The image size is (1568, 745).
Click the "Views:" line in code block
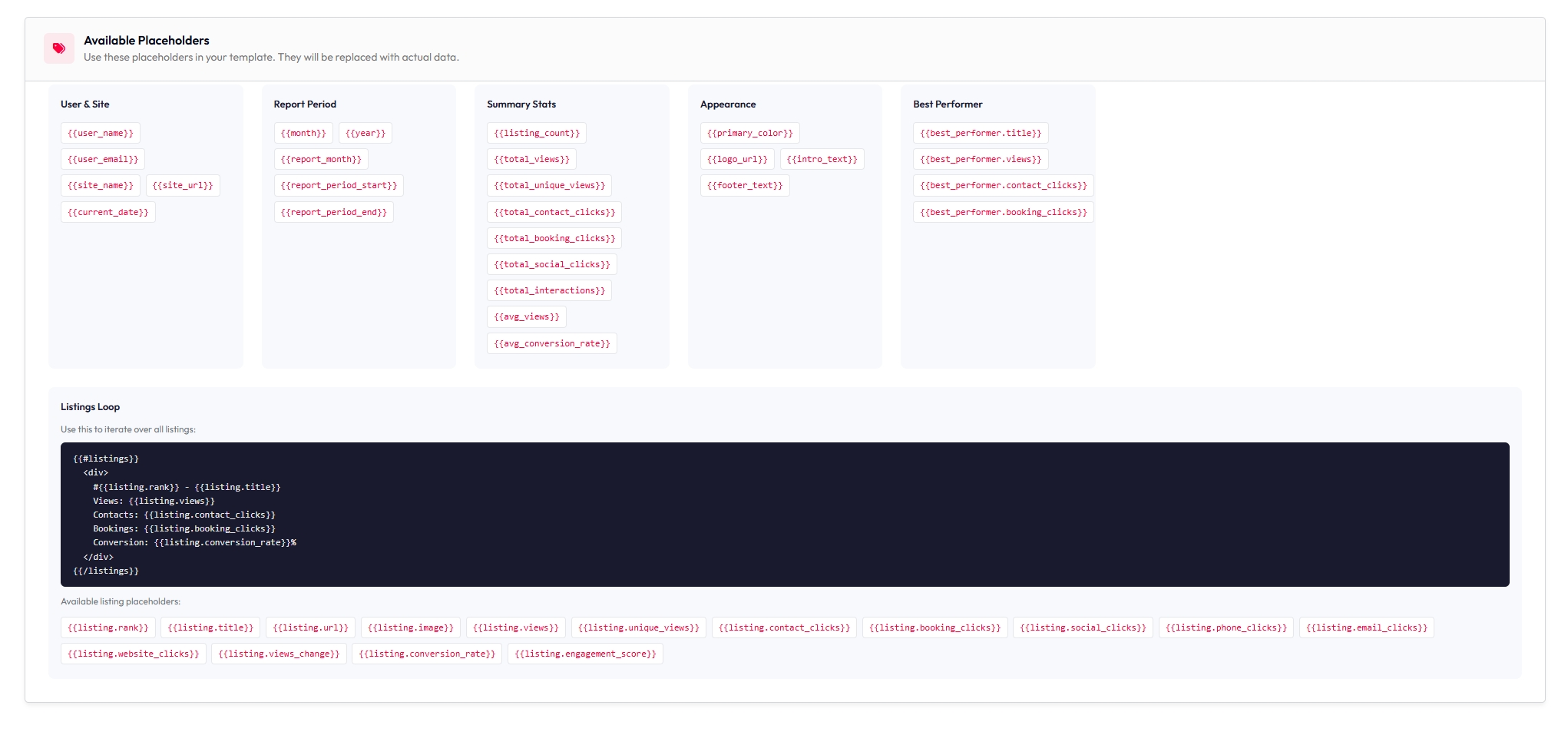(154, 501)
